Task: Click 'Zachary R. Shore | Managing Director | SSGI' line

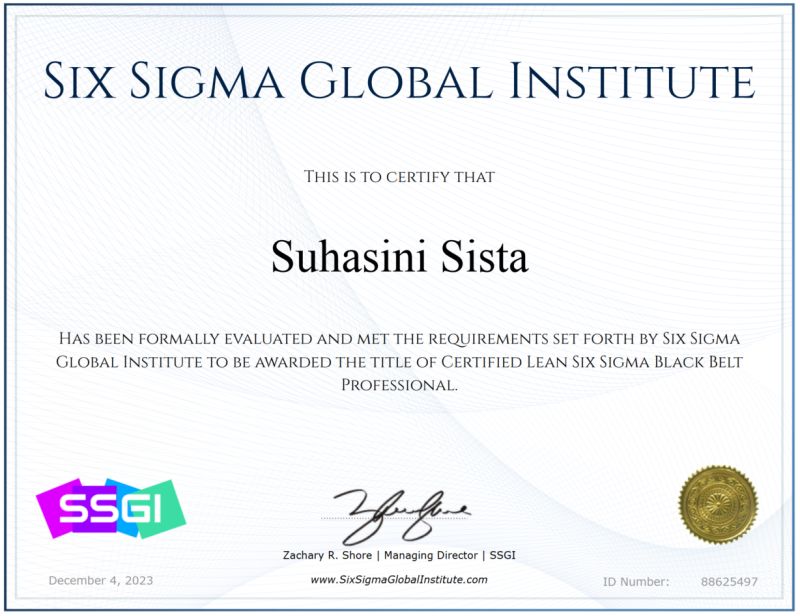Action: 399,555
